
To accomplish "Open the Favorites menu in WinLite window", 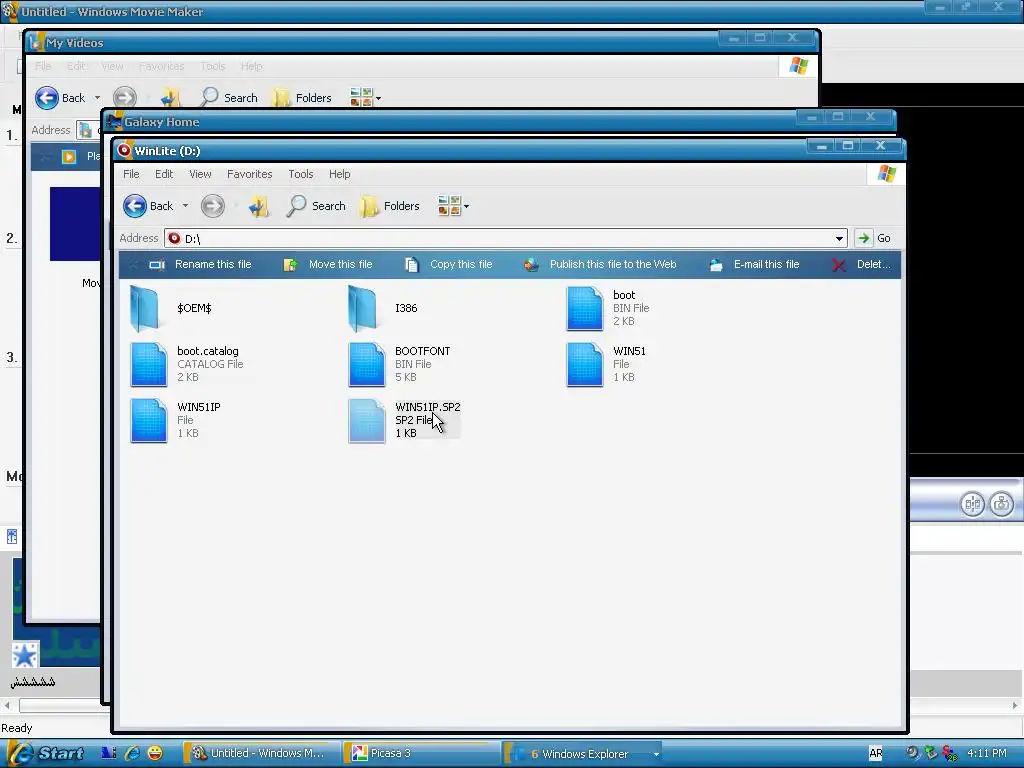I will (249, 174).
